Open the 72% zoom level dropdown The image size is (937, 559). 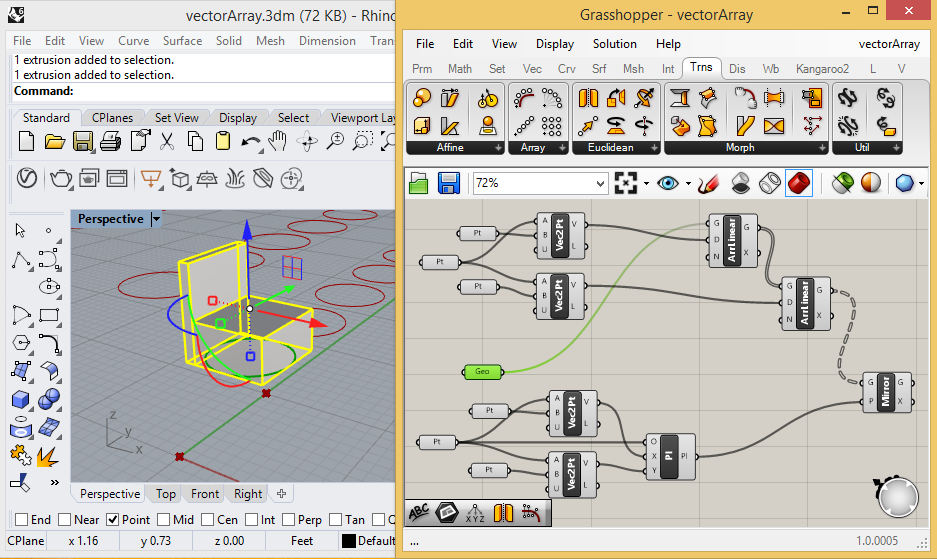(x=600, y=184)
